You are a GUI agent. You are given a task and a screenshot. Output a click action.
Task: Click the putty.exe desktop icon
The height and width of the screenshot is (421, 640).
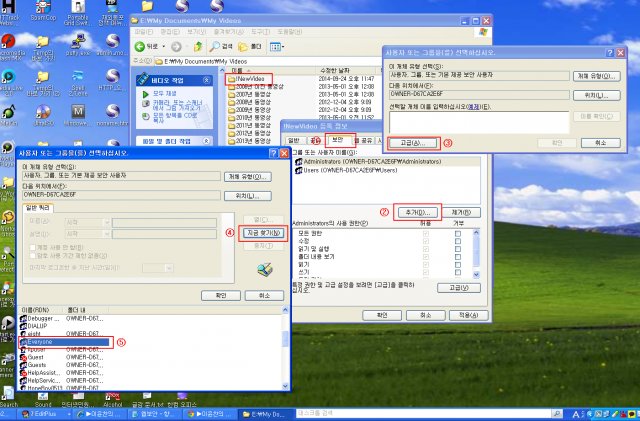tap(78, 45)
